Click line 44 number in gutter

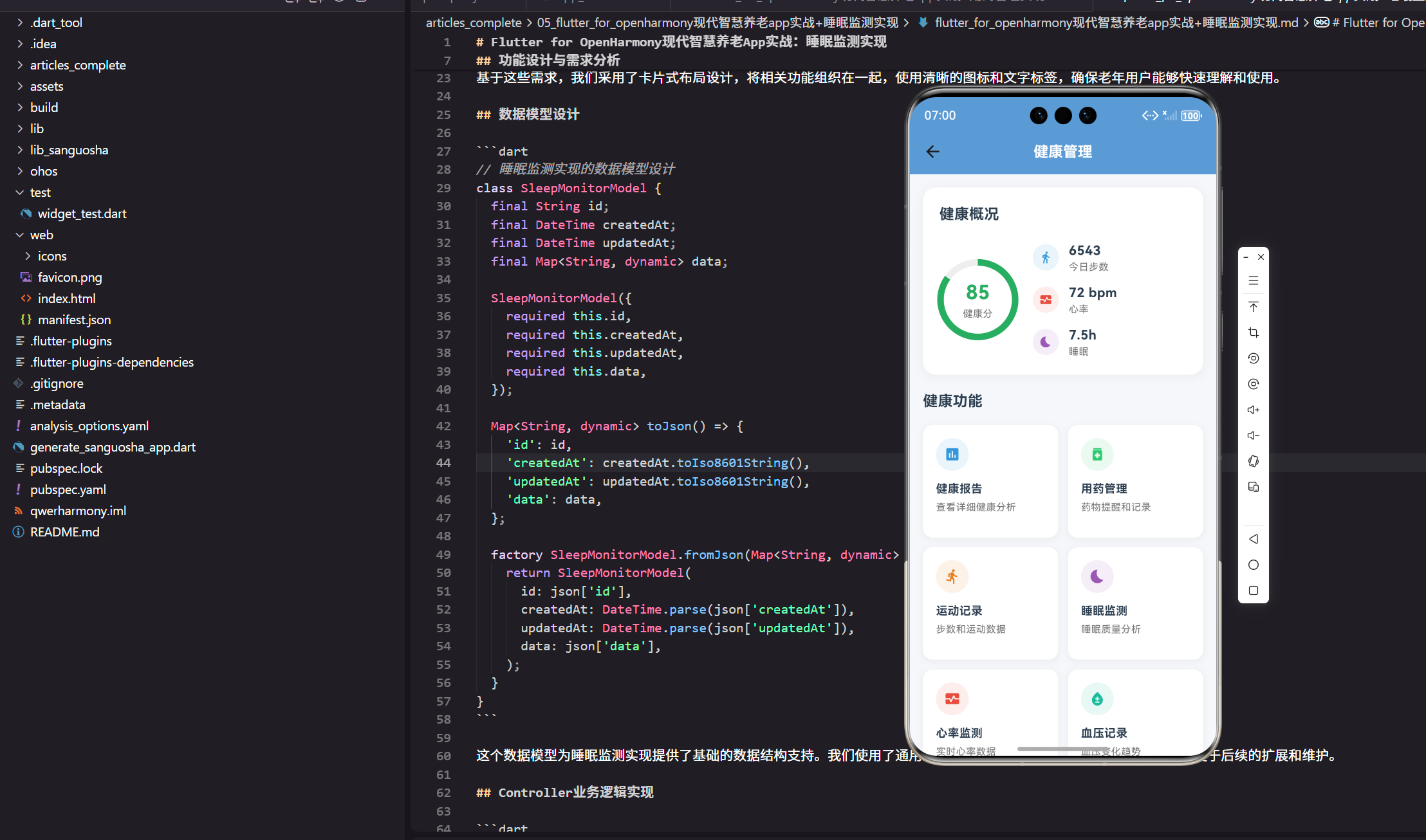click(x=443, y=462)
